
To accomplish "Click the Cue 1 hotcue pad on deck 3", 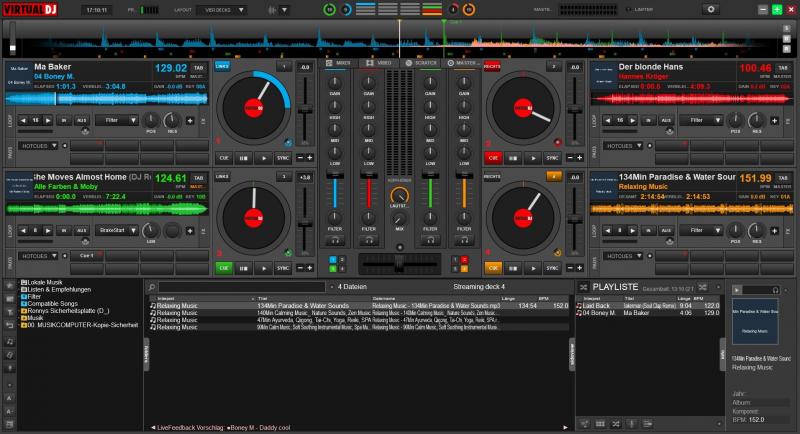I will click(86, 256).
